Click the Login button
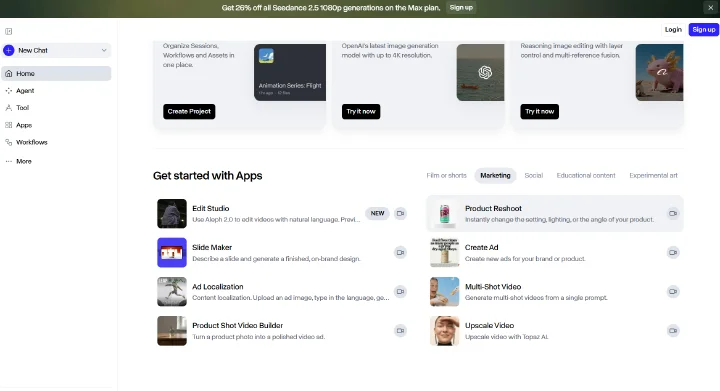The image size is (720, 391). (673, 29)
